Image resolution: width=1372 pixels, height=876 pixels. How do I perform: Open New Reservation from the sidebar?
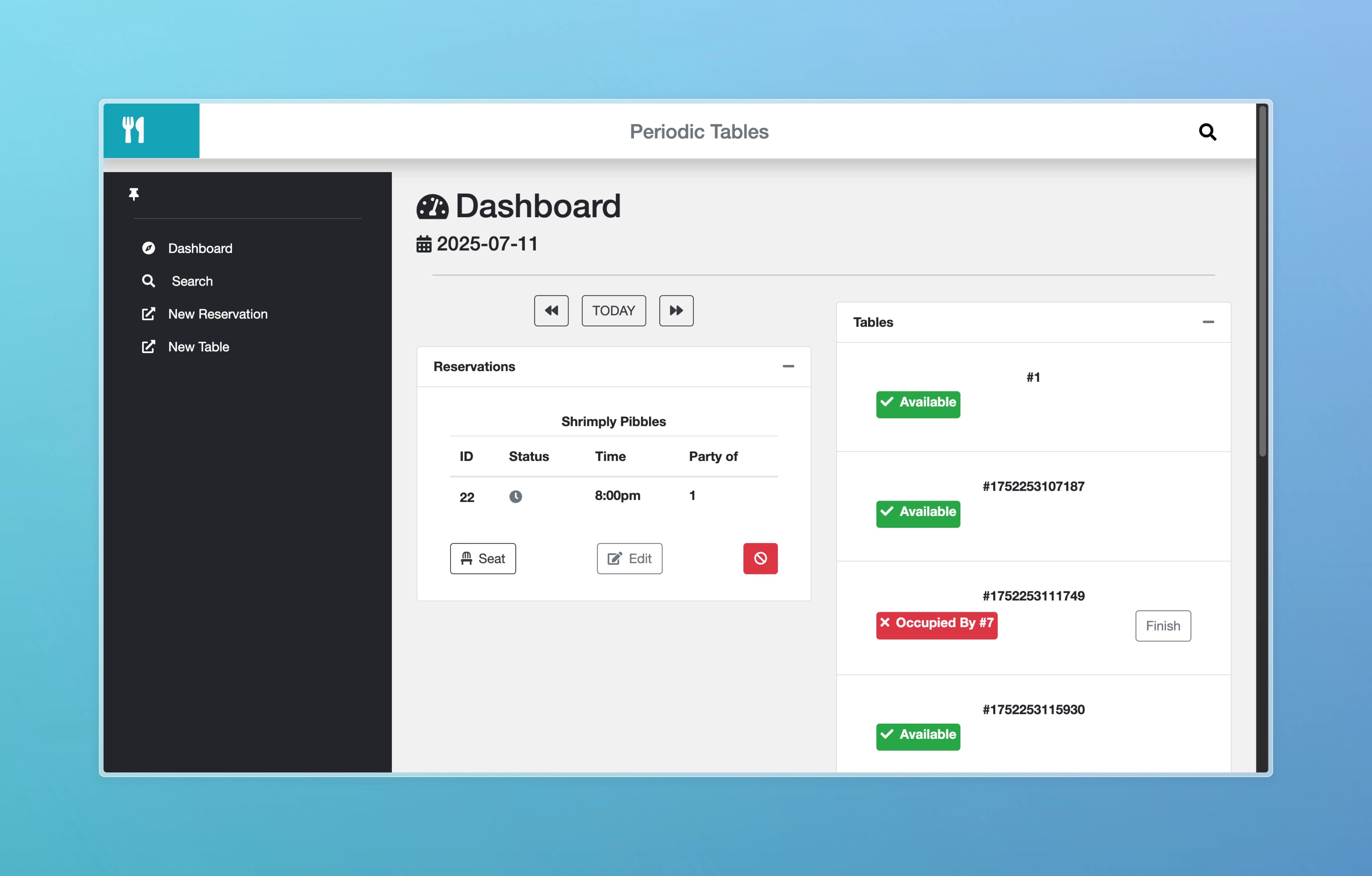click(218, 314)
